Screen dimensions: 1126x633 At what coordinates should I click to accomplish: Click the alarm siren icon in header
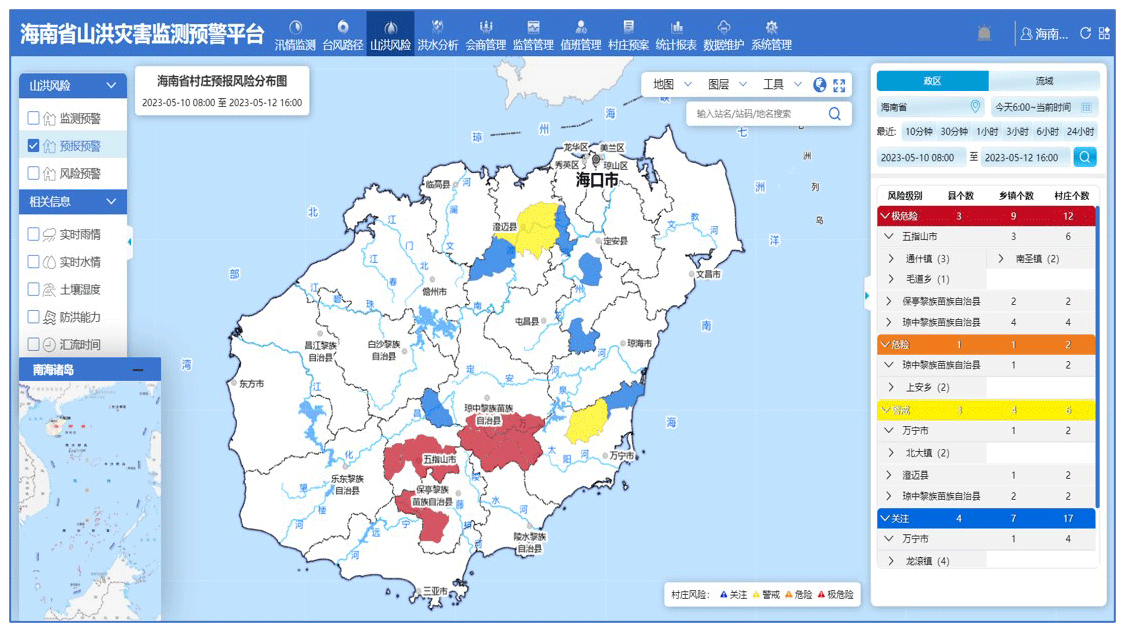point(984,34)
